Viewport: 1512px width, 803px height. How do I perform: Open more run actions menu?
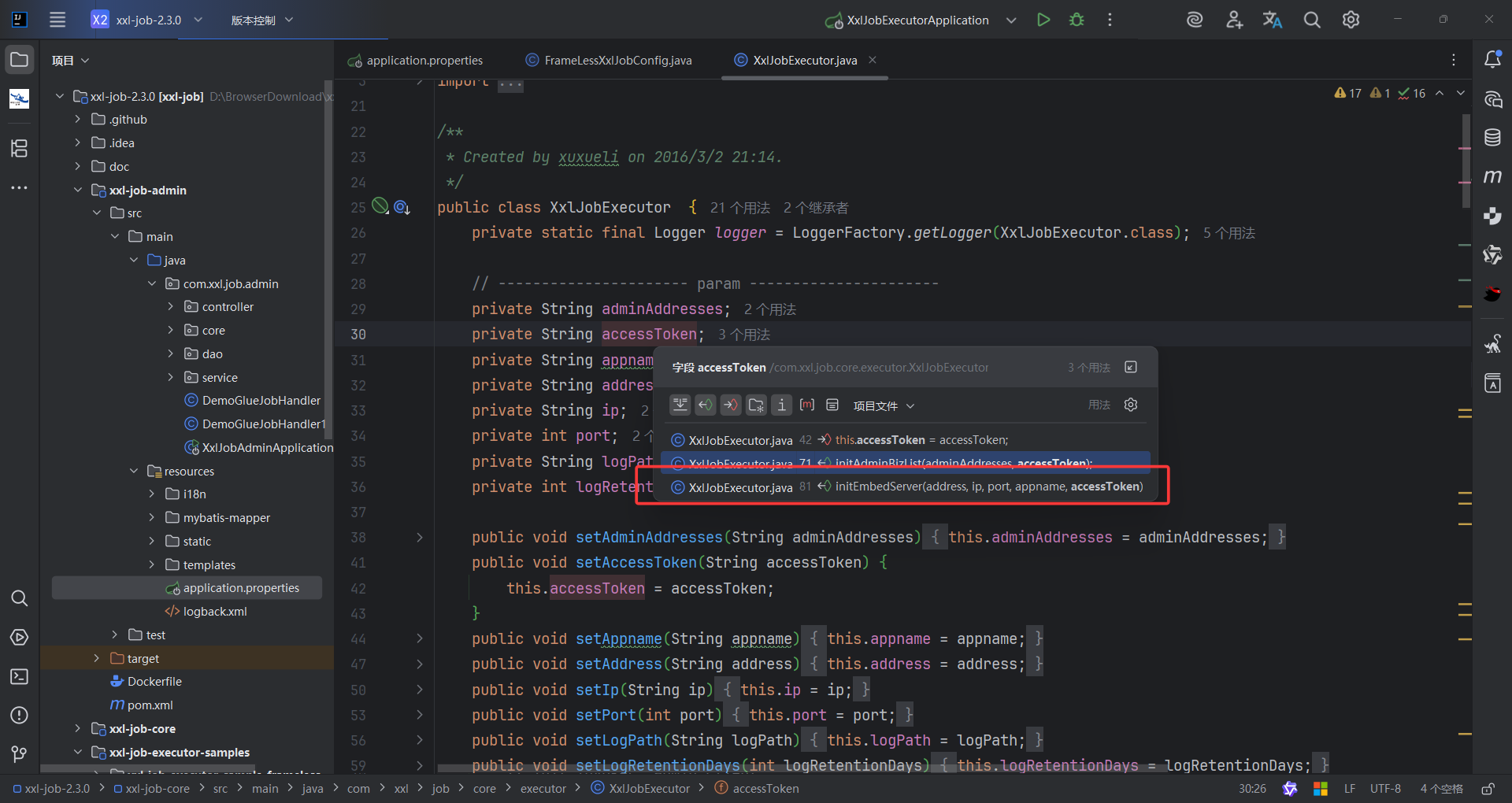pos(1110,20)
